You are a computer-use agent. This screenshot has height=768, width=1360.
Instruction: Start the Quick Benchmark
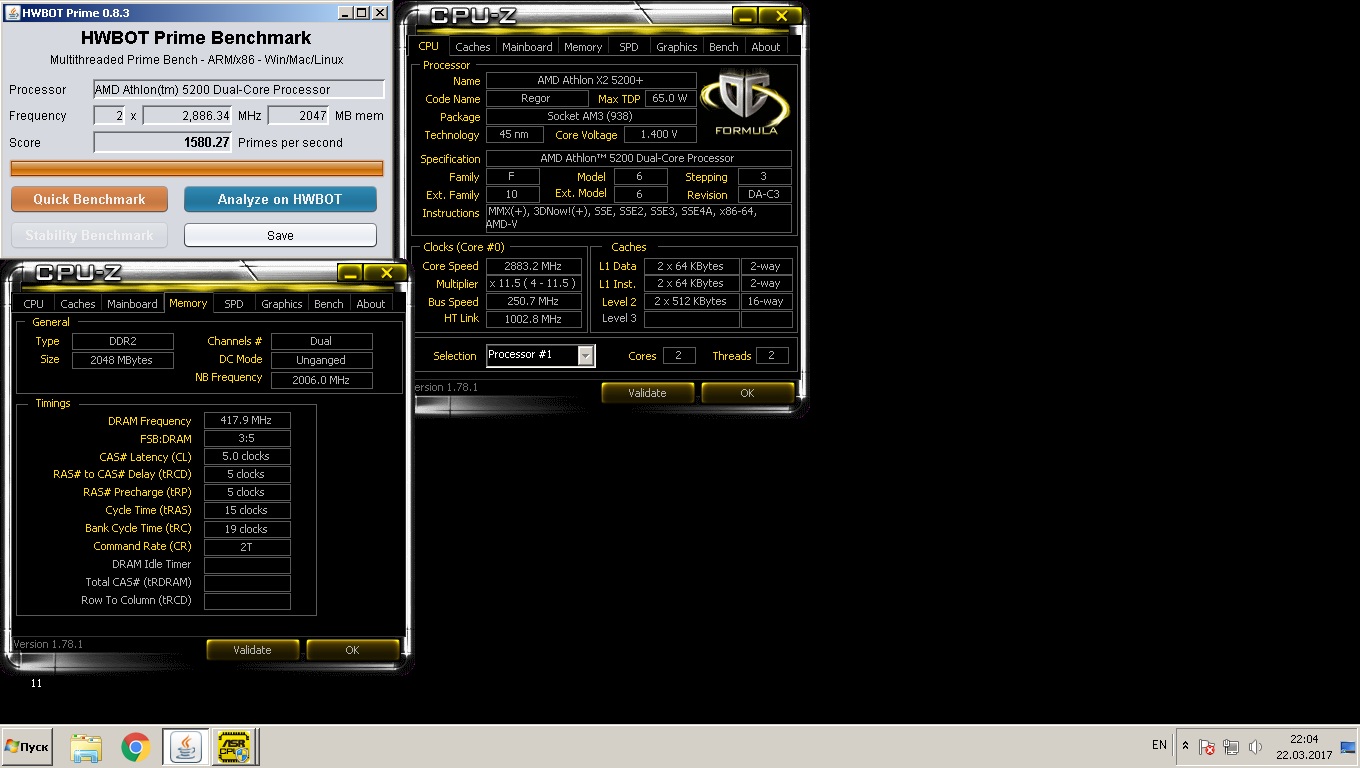click(x=89, y=199)
